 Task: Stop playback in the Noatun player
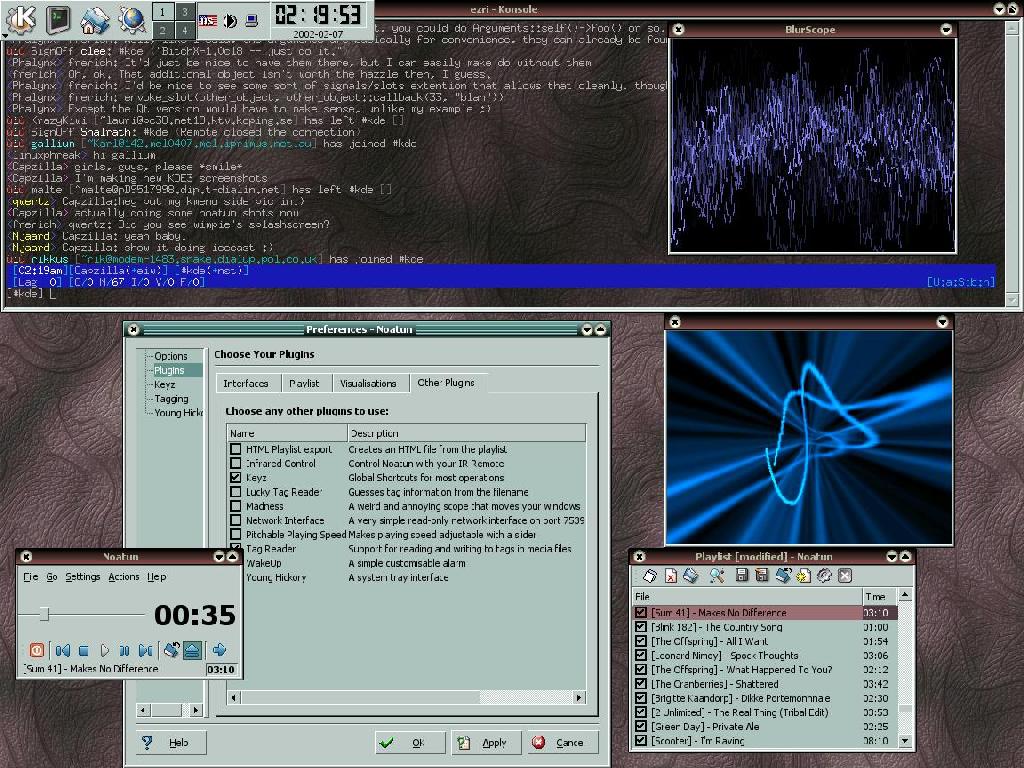coord(84,650)
